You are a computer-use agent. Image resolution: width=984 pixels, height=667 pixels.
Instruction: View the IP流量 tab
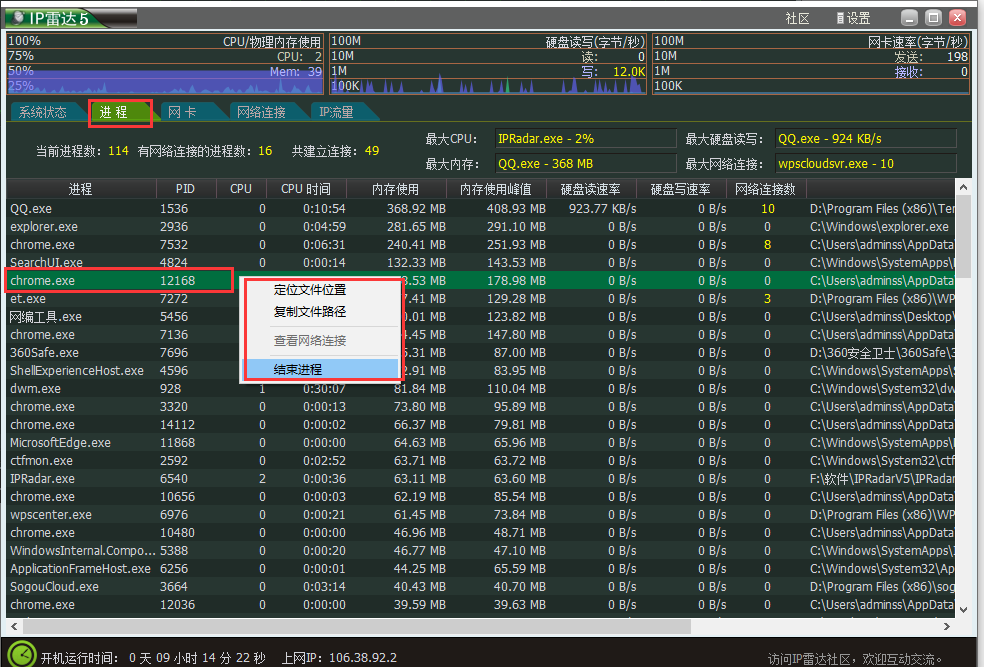(x=335, y=112)
